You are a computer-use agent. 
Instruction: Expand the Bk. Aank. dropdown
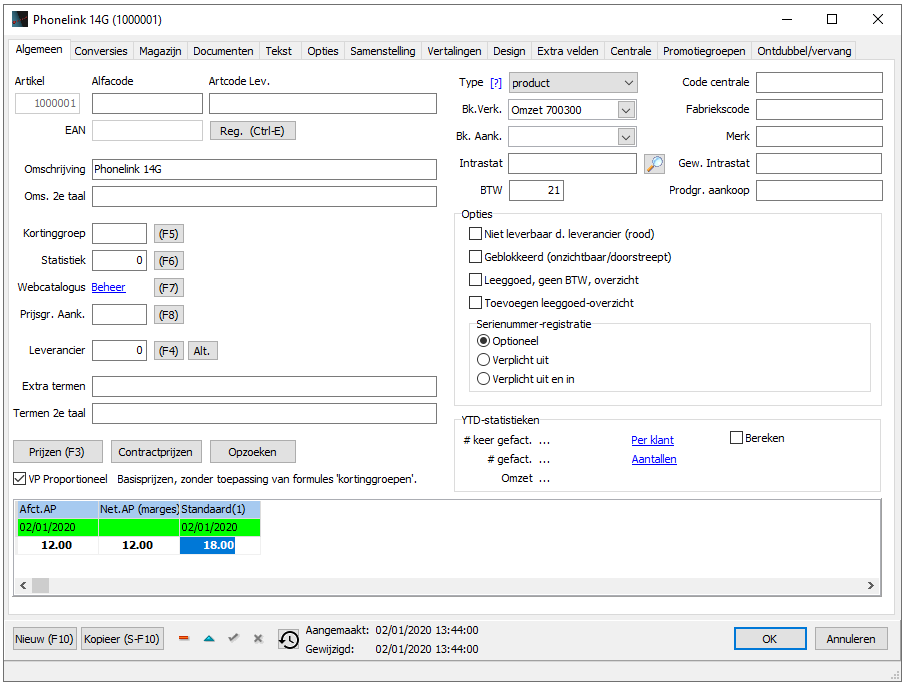point(627,137)
